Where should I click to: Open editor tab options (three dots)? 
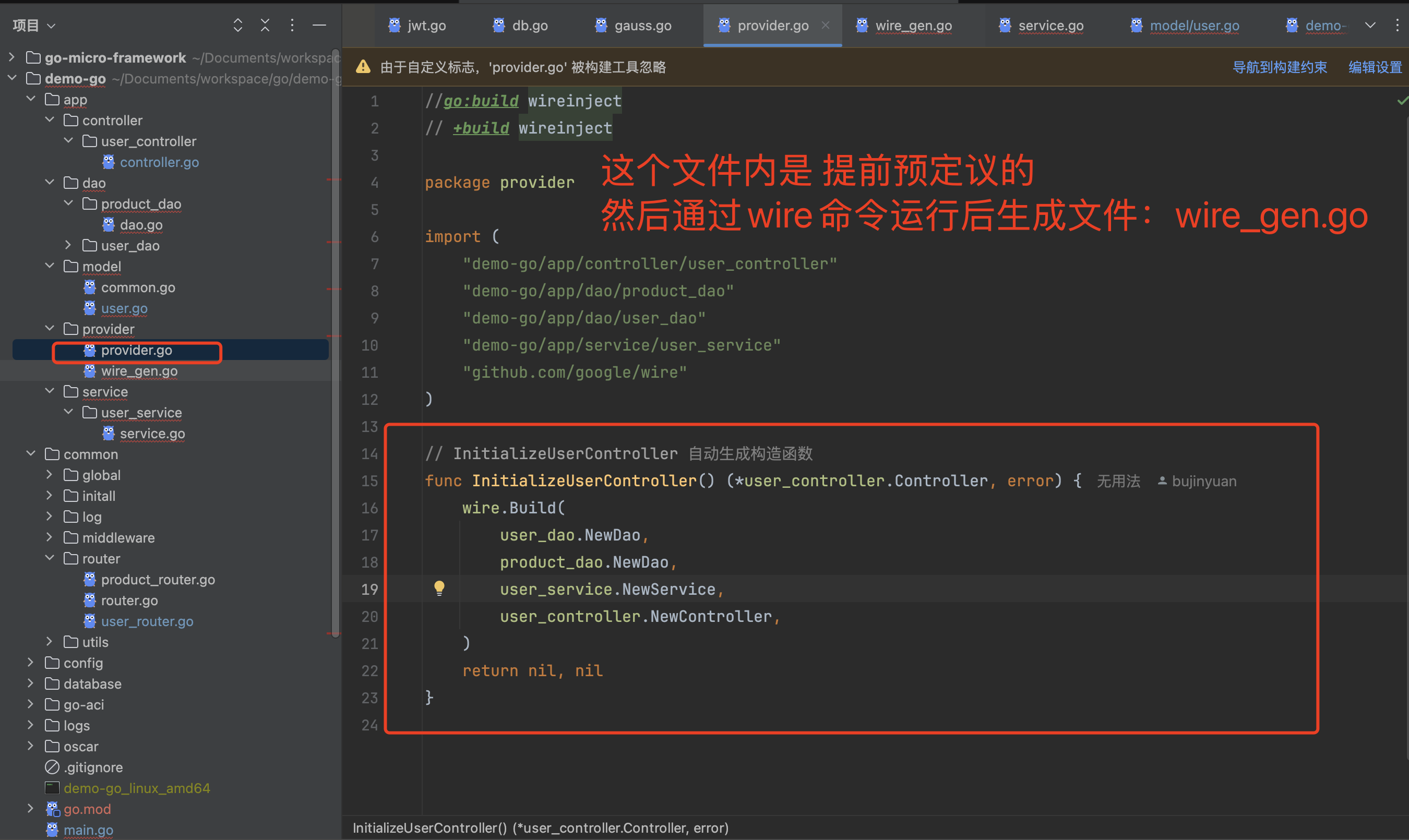pyautogui.click(x=1397, y=25)
